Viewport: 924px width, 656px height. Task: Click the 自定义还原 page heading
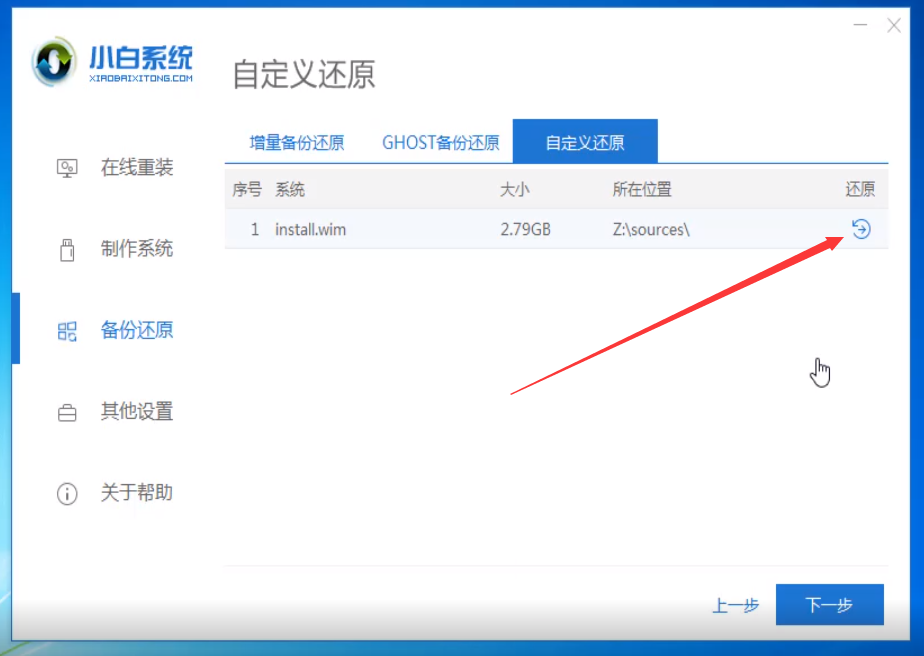(x=304, y=74)
